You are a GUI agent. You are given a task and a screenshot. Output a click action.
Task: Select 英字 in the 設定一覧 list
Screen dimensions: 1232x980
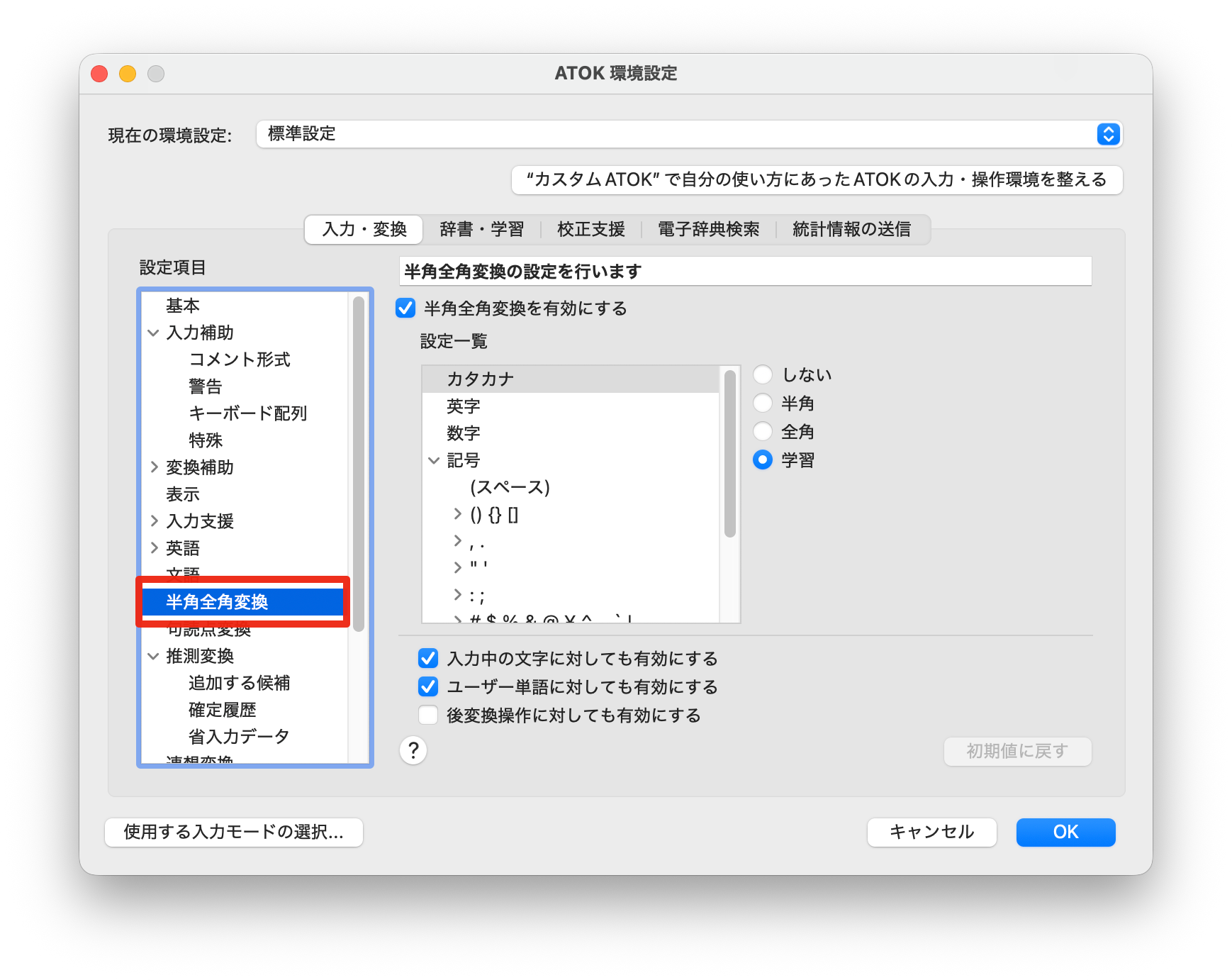(x=464, y=406)
